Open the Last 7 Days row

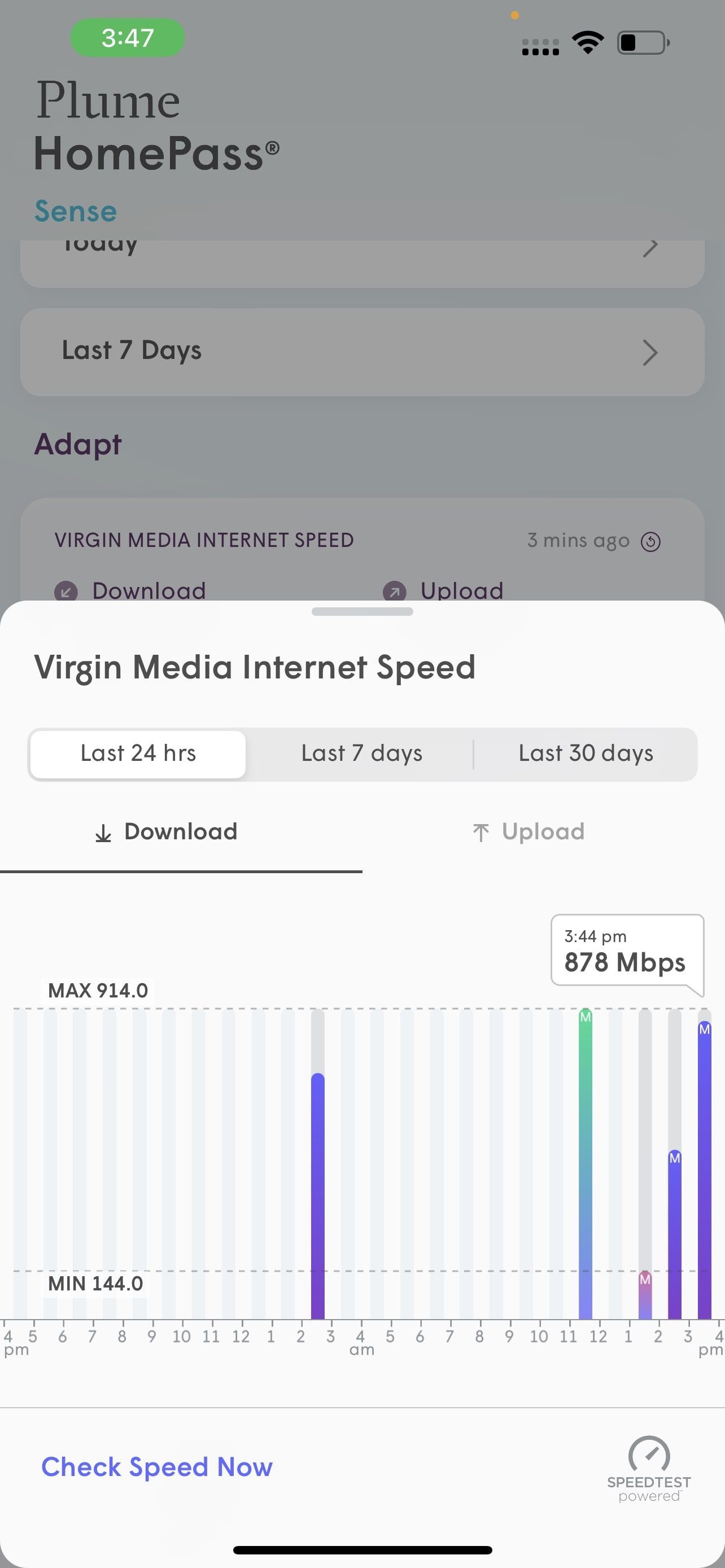coord(362,352)
